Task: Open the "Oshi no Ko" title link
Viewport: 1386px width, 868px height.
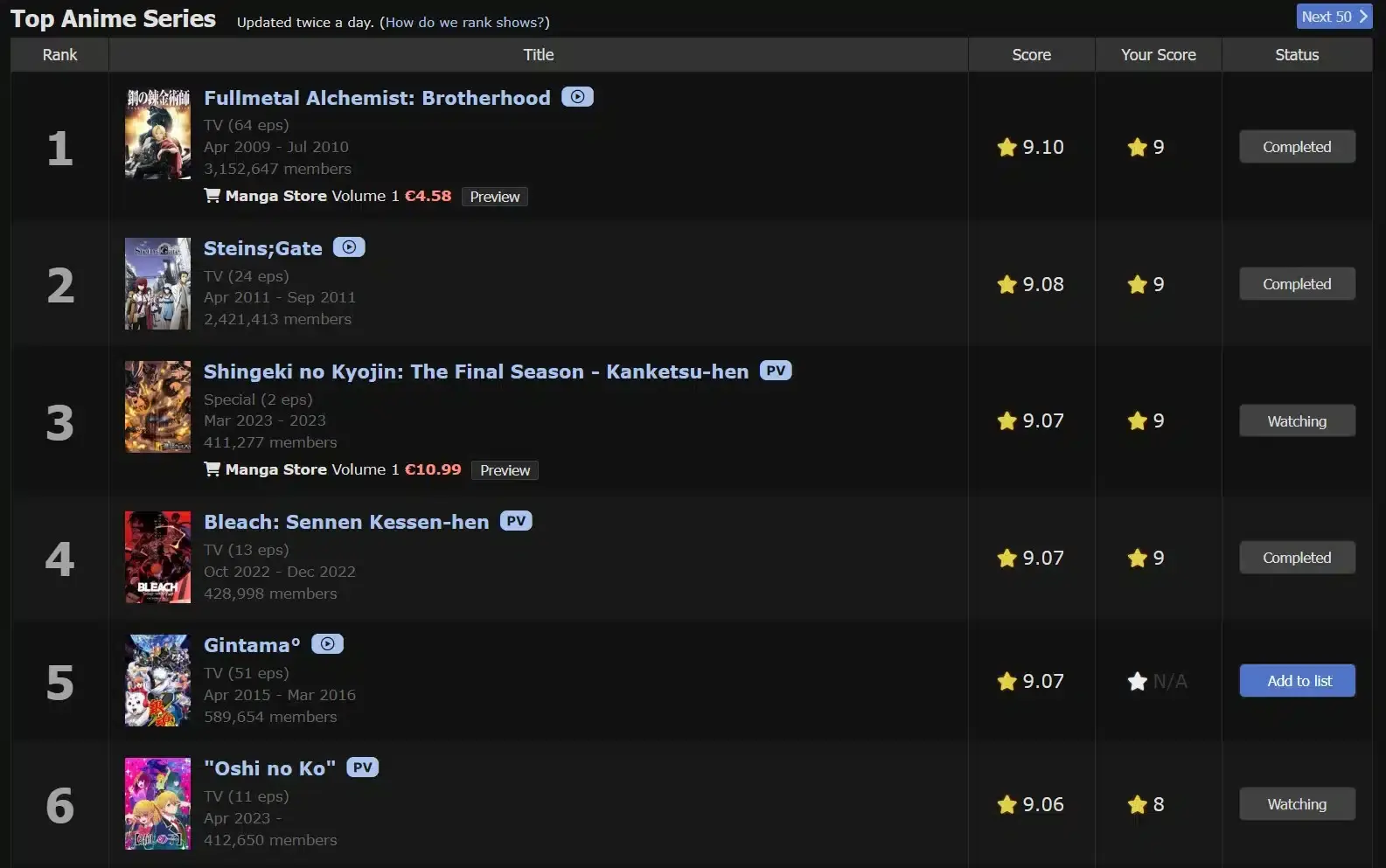Action: (x=269, y=768)
